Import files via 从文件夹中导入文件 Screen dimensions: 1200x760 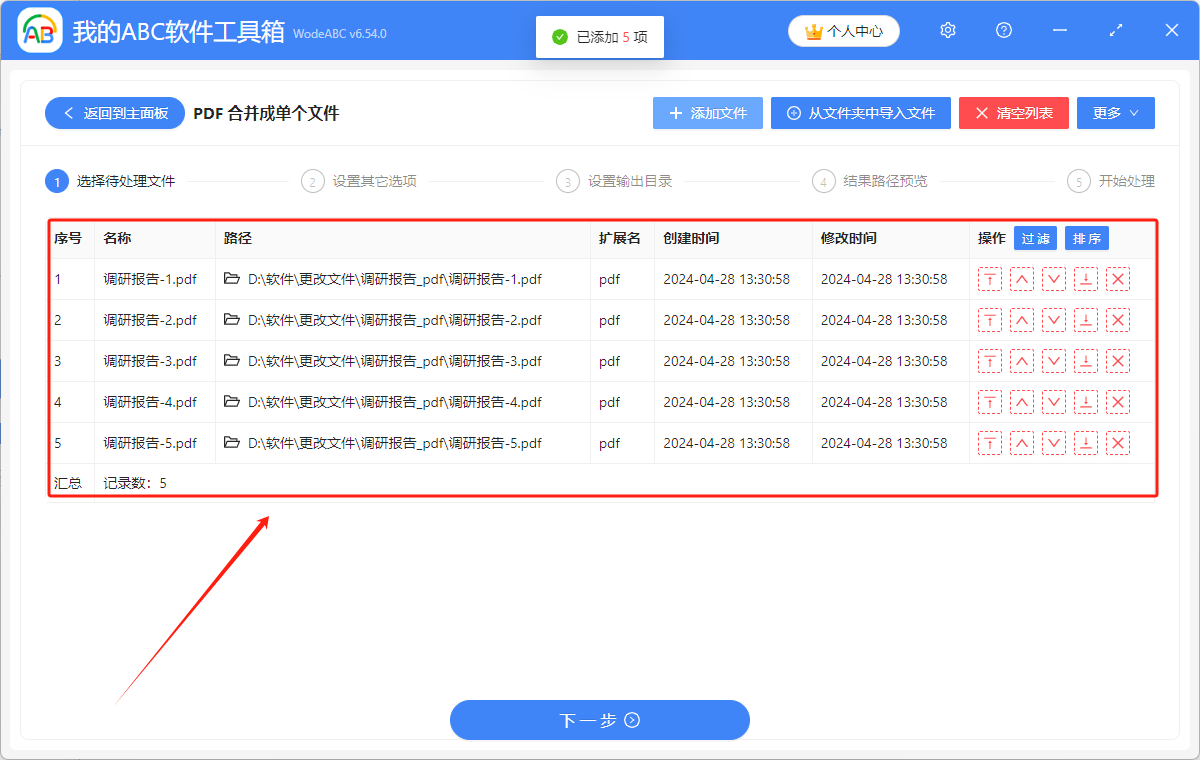[860, 113]
